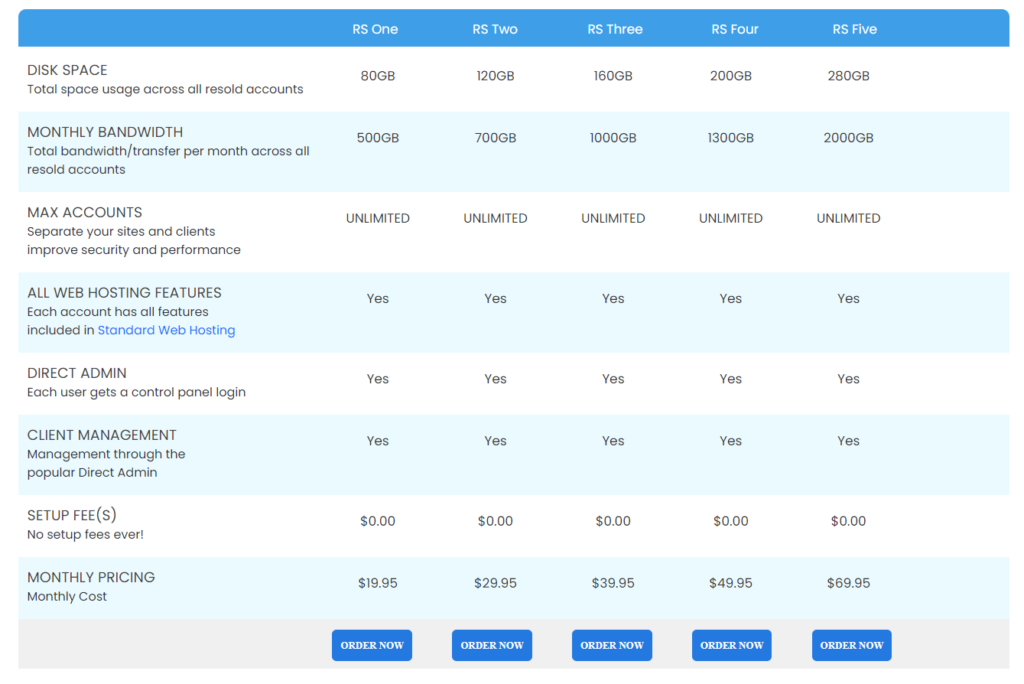Screen dimensions: 1024x684
Task: Click the 'Monthly Cost' subtitle
Action: [67, 596]
